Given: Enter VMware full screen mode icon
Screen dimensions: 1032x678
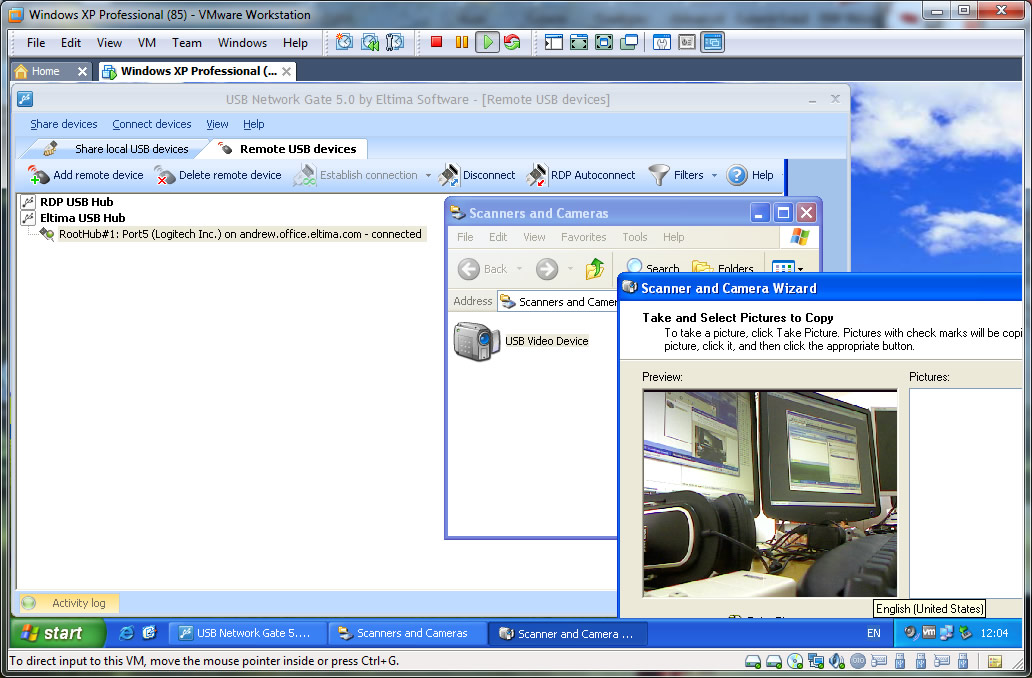Looking at the screenshot, I should (604, 43).
